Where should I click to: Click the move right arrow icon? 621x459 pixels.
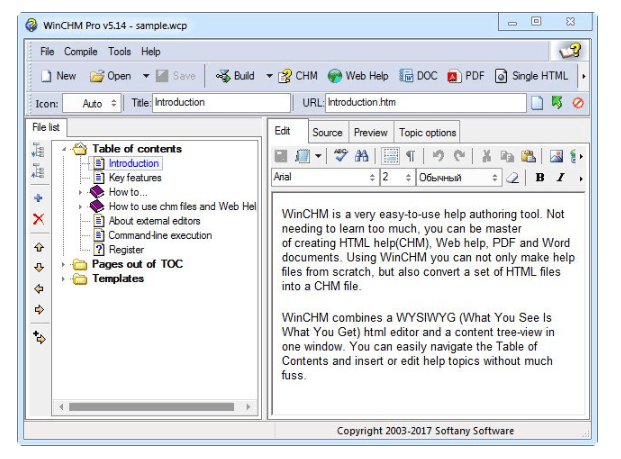(39, 309)
